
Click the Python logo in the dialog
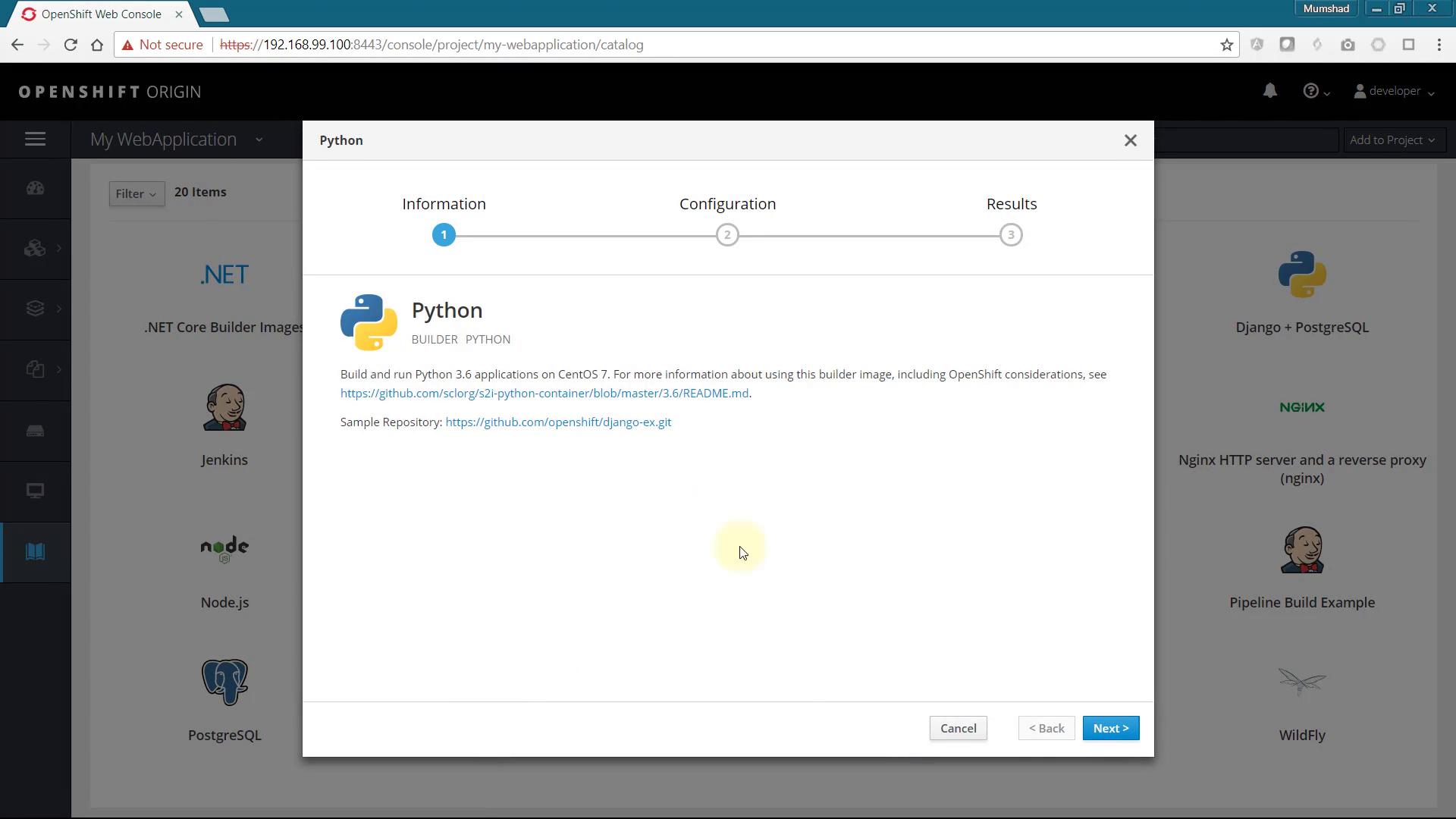tap(369, 322)
